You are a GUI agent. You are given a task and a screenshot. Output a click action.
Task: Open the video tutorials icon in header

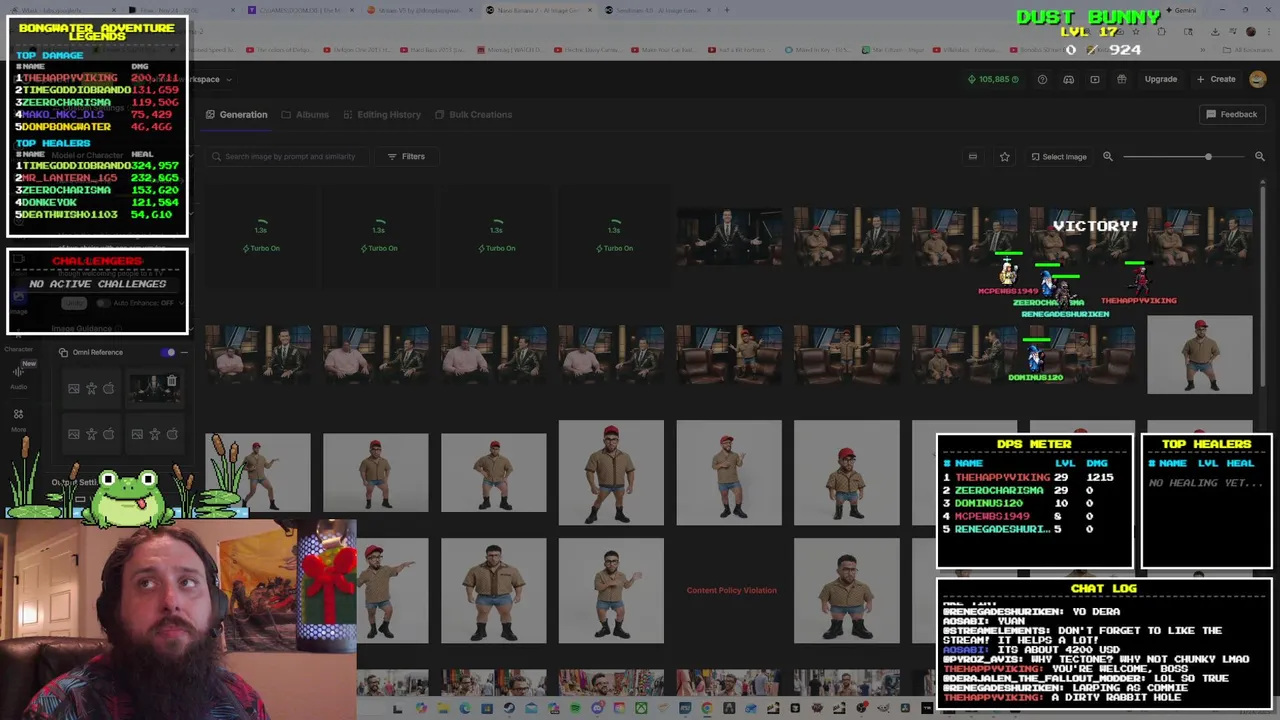point(1095,79)
